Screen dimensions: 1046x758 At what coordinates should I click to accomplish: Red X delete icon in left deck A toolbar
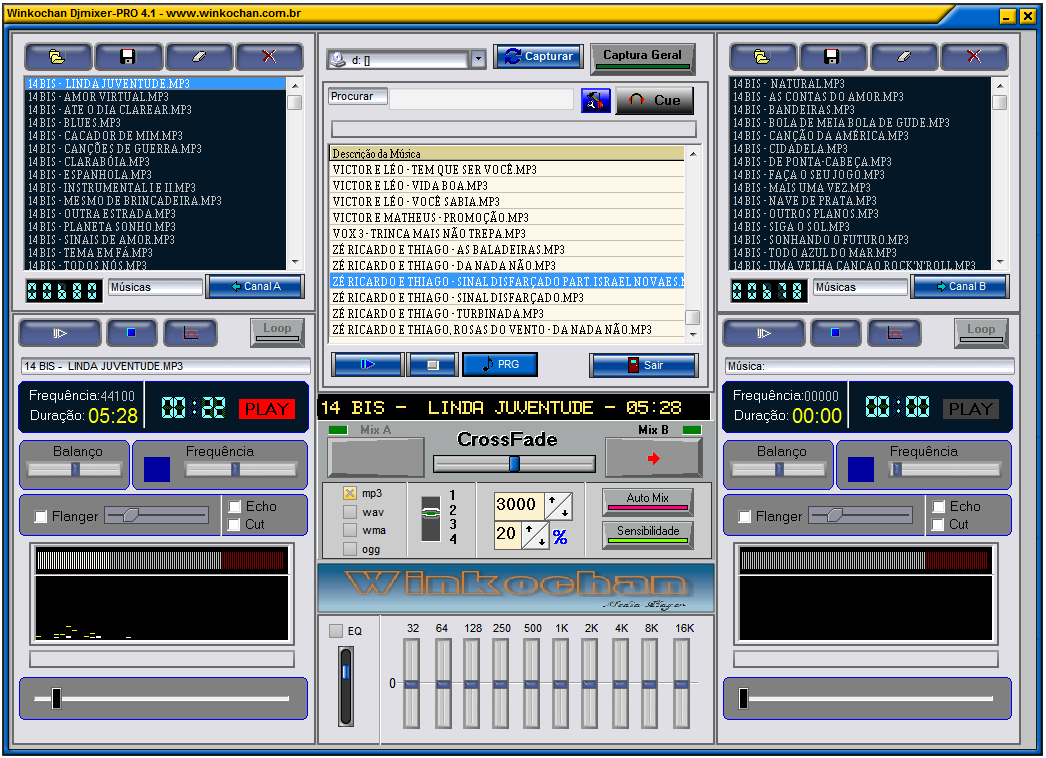coord(270,57)
